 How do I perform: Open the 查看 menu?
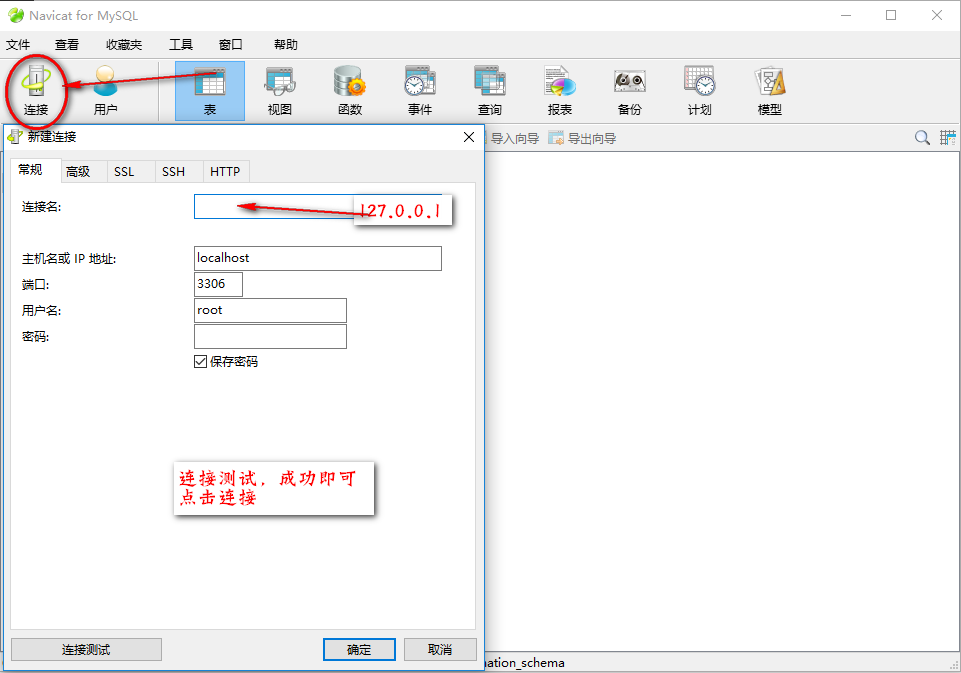point(67,45)
